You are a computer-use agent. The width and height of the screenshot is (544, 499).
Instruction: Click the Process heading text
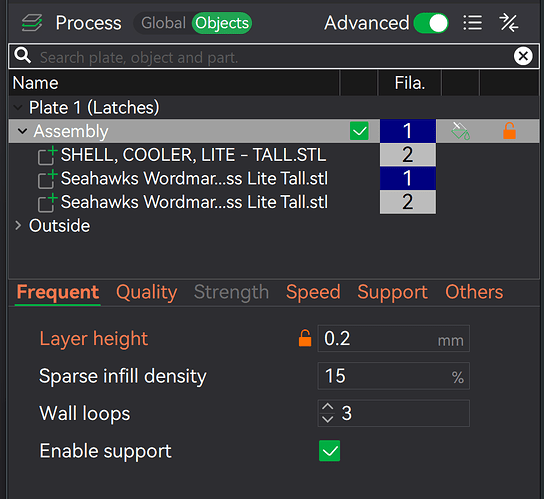point(88,23)
